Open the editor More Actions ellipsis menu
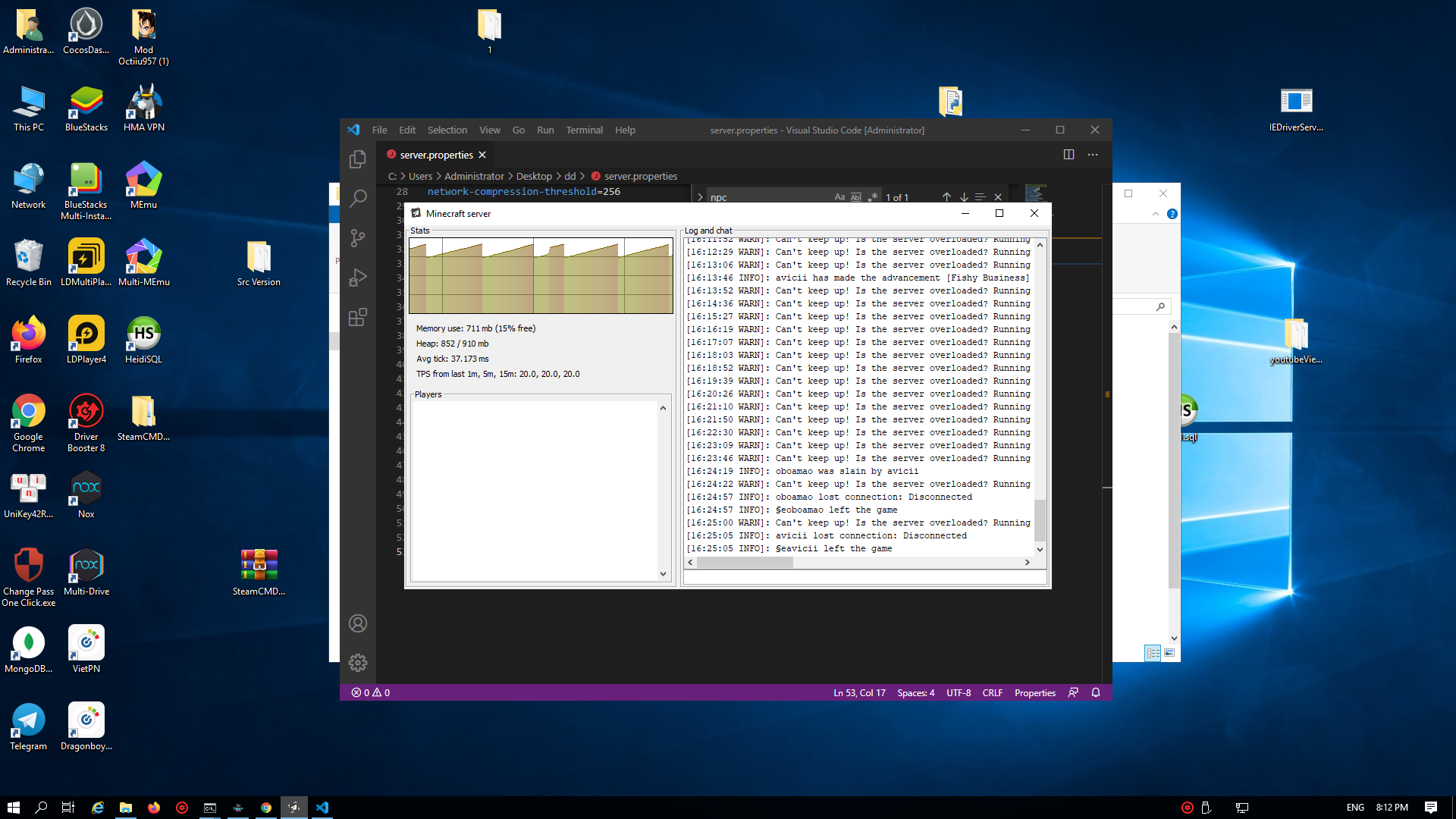Viewport: 1456px width, 819px height. 1093,155
